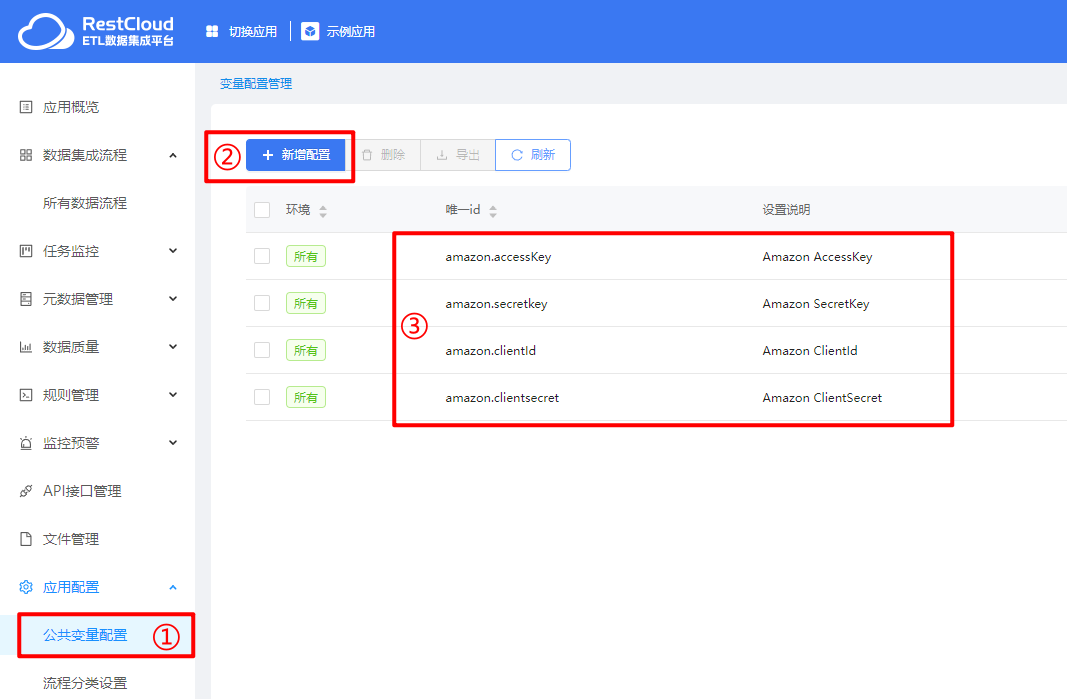This screenshot has height=699, width=1067.
Task: Click the 数据质量 chart icon
Action: coord(26,347)
